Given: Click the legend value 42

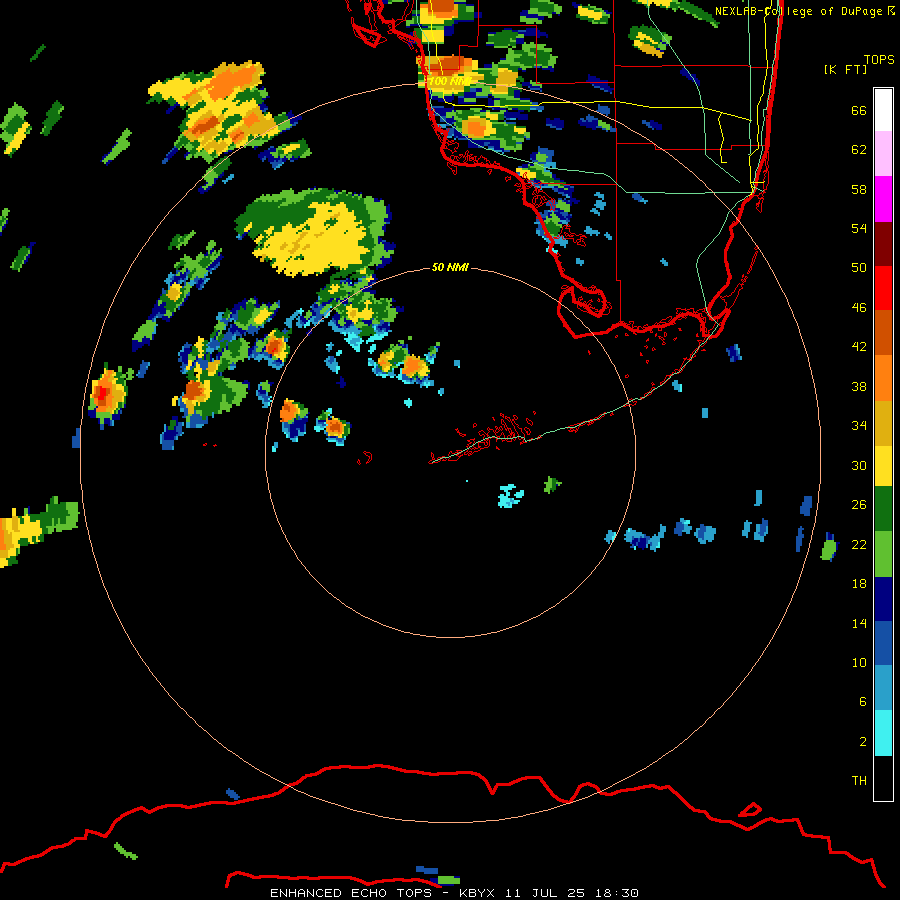Looking at the screenshot, I should click(859, 347).
